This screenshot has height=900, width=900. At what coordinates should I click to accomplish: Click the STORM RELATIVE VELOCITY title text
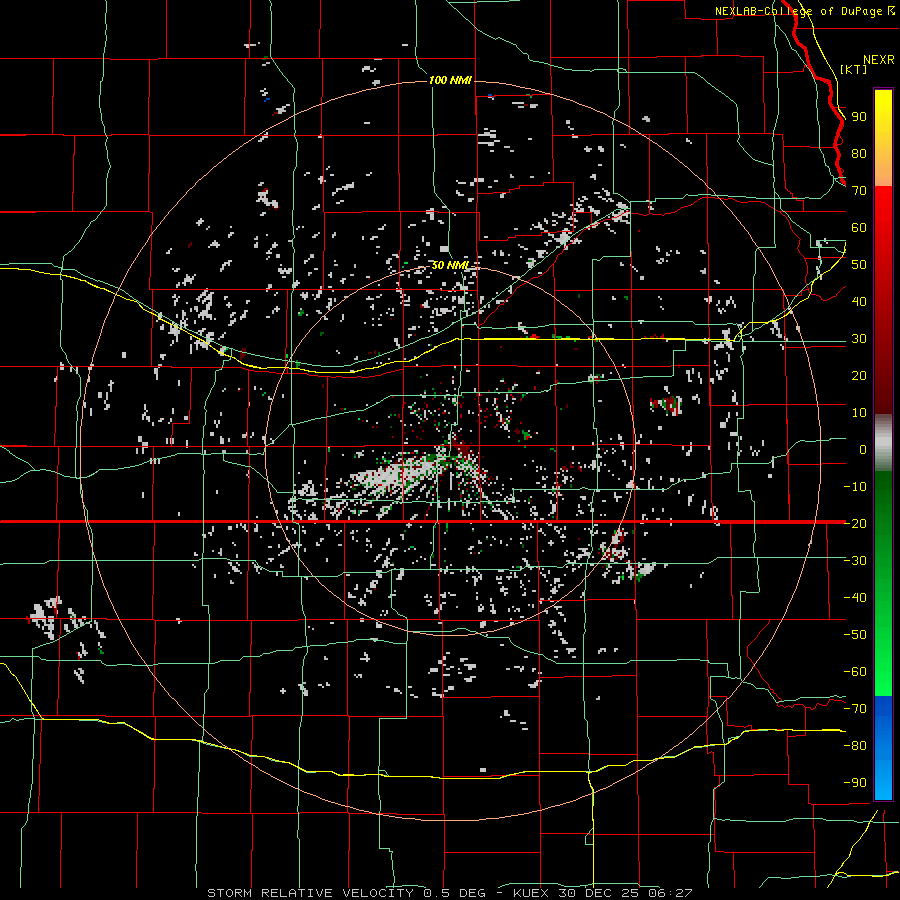[x=309, y=893]
